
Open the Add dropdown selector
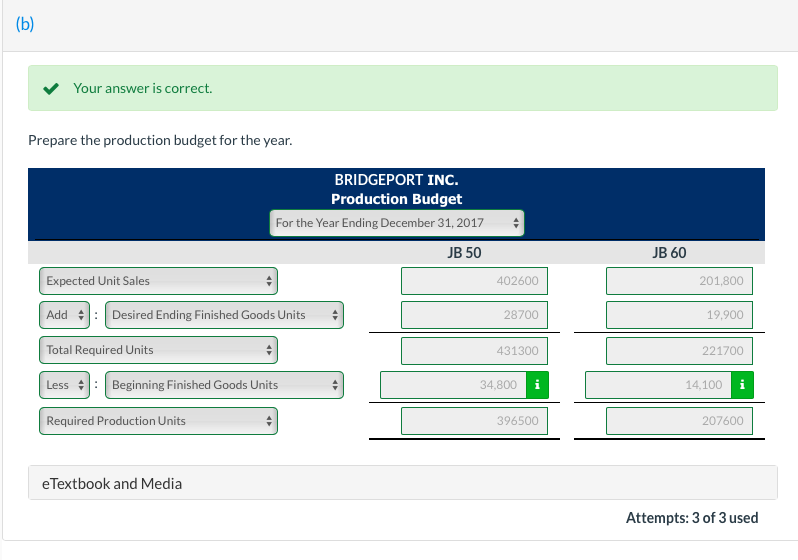tap(65, 315)
